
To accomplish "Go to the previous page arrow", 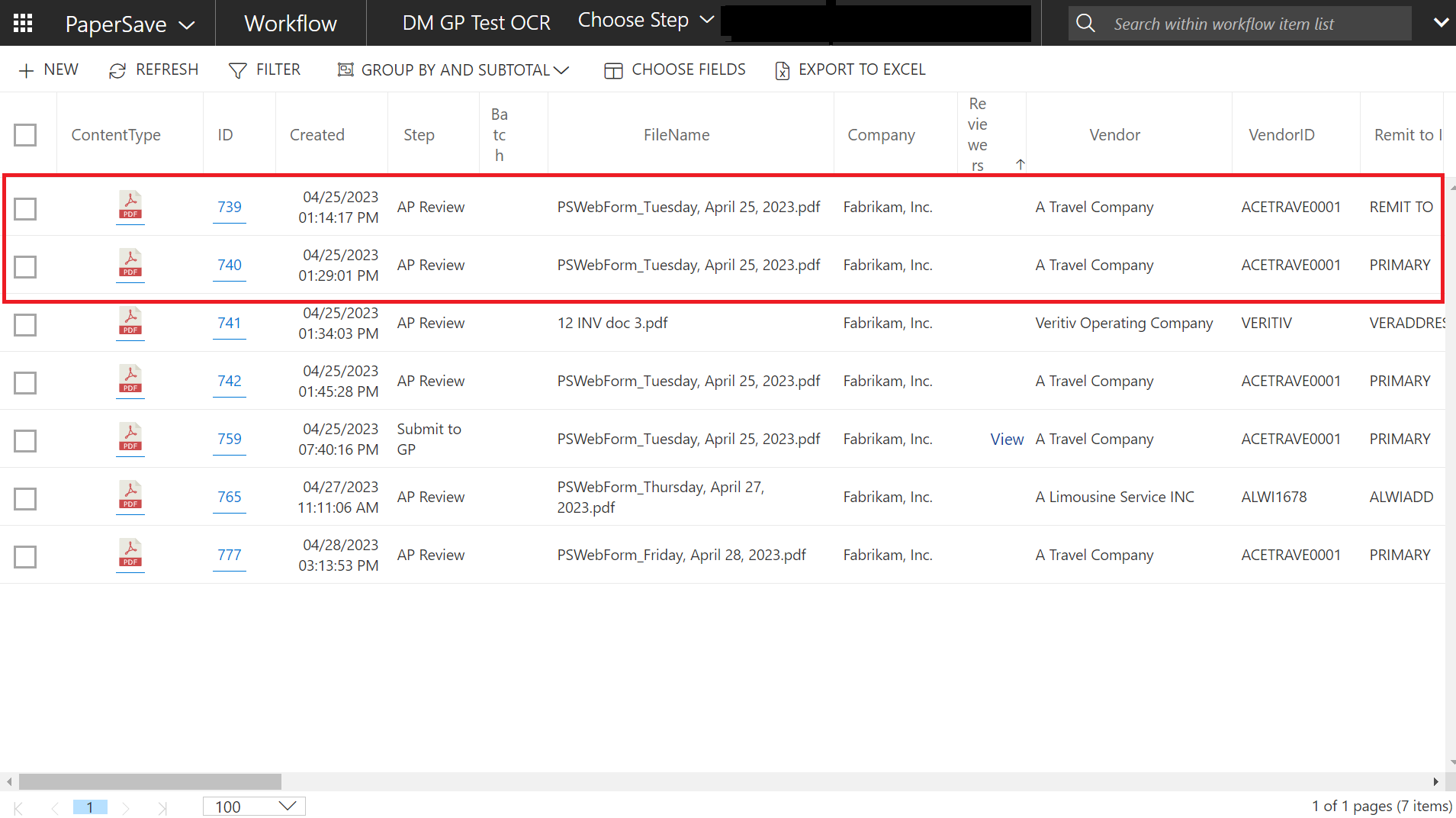I will (x=54, y=807).
